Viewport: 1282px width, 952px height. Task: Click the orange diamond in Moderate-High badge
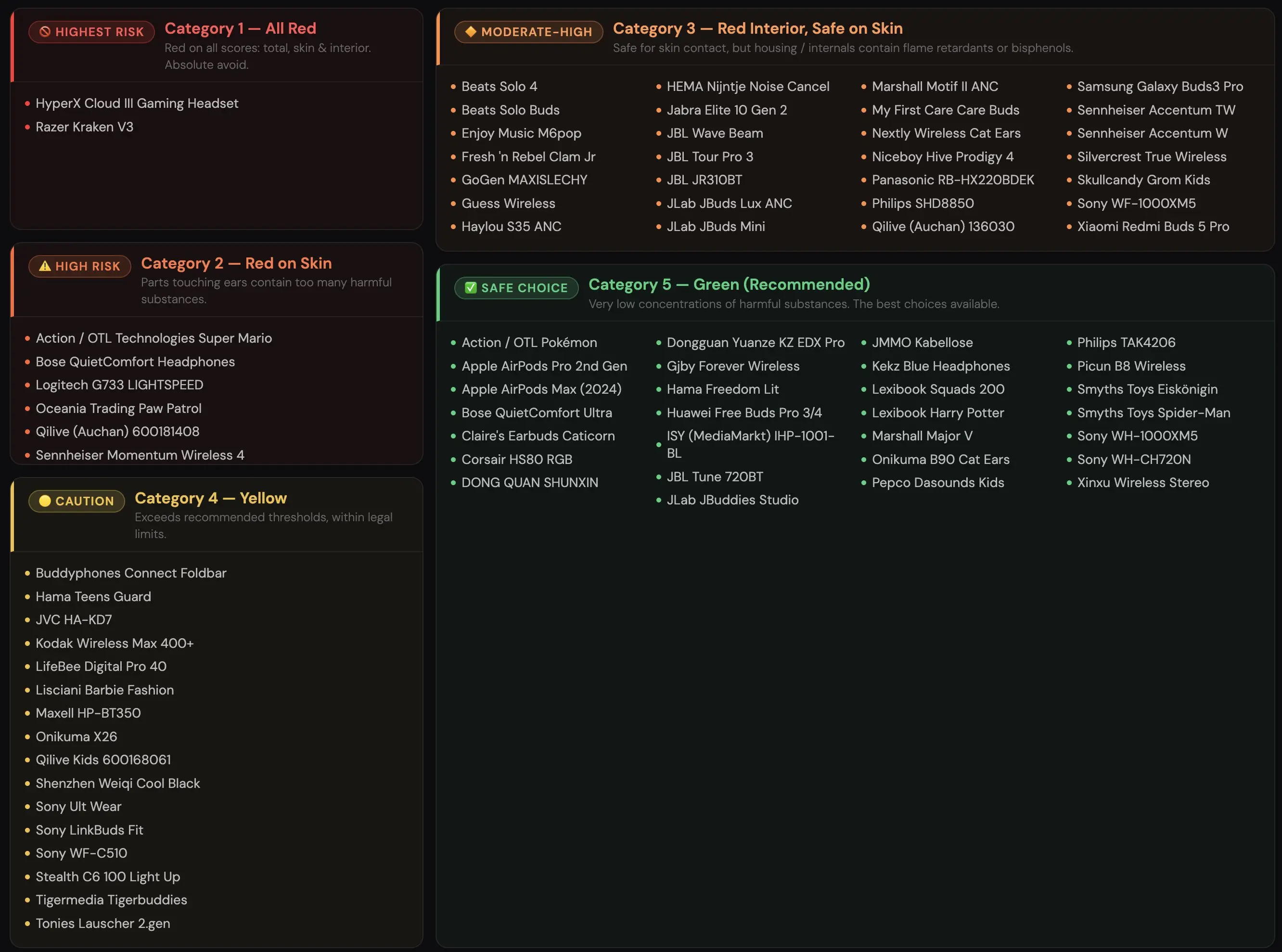[471, 32]
